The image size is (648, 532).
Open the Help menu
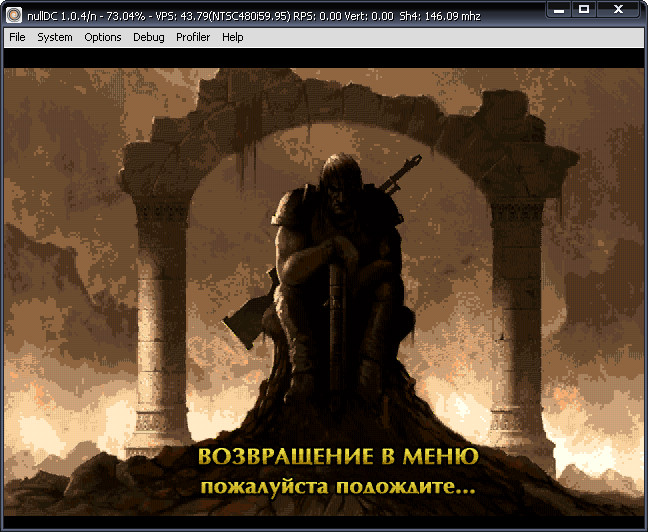click(x=233, y=37)
